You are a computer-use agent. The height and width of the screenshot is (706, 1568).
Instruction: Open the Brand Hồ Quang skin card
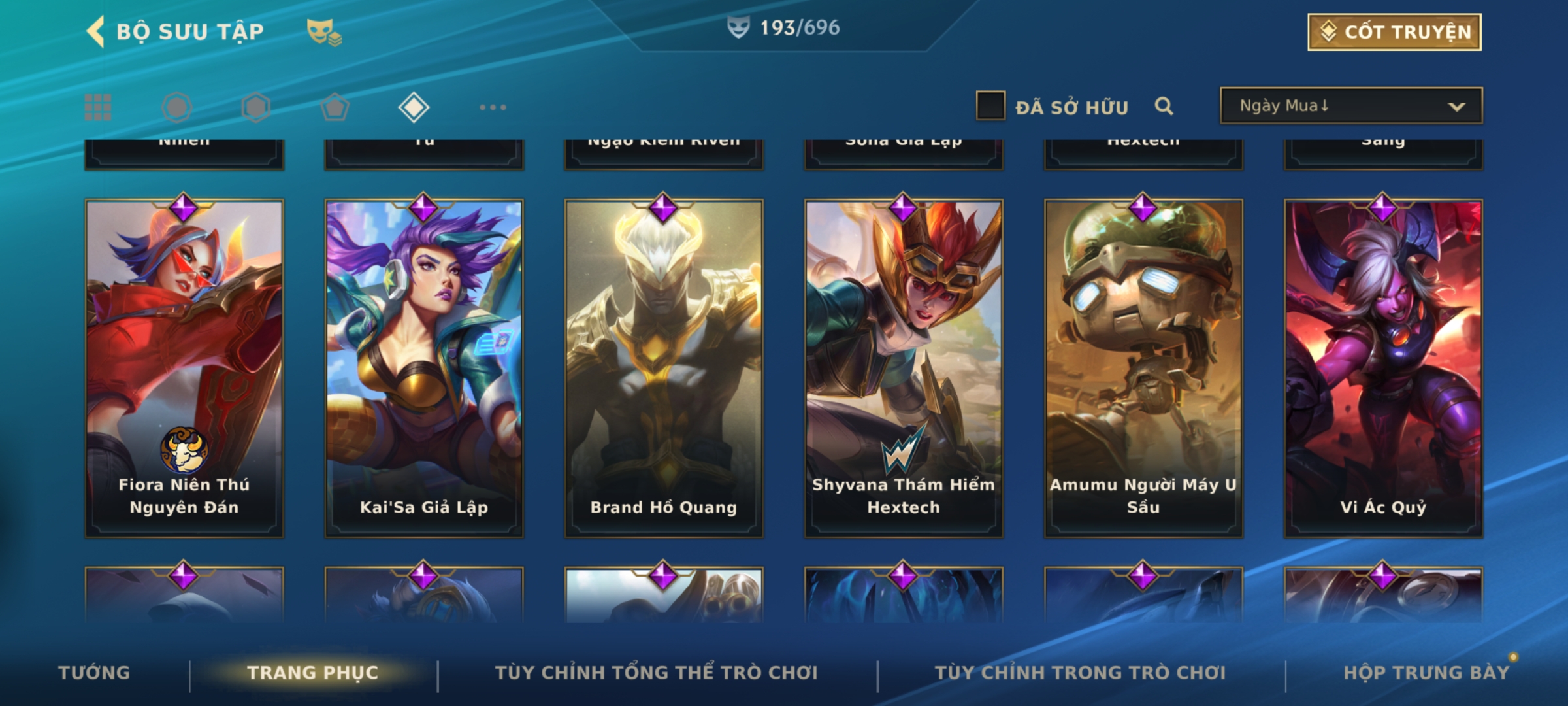(x=664, y=369)
